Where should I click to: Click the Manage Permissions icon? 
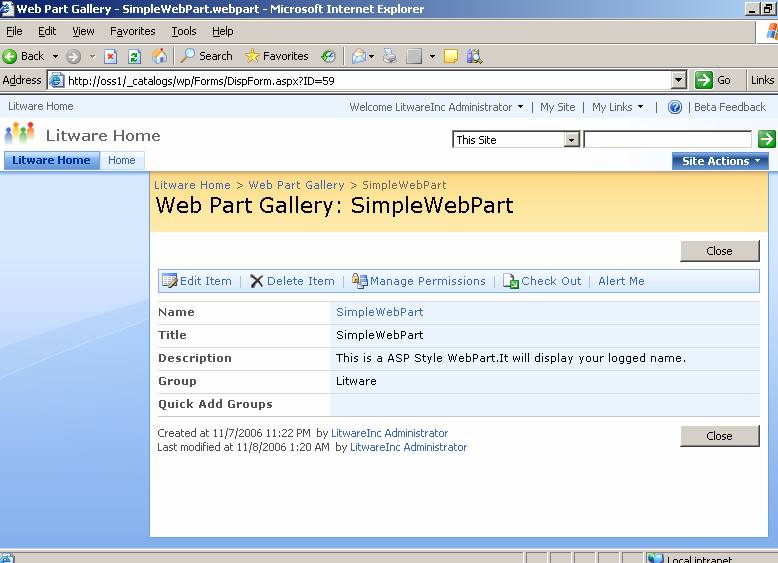360,281
